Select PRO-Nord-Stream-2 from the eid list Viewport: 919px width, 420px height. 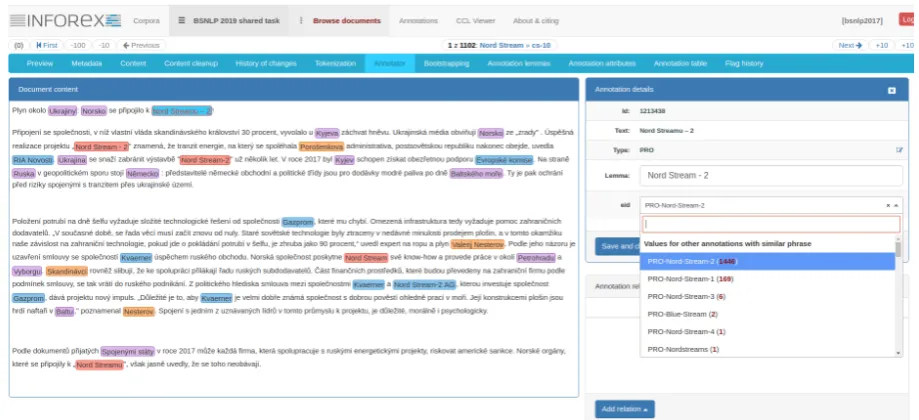click(767, 261)
